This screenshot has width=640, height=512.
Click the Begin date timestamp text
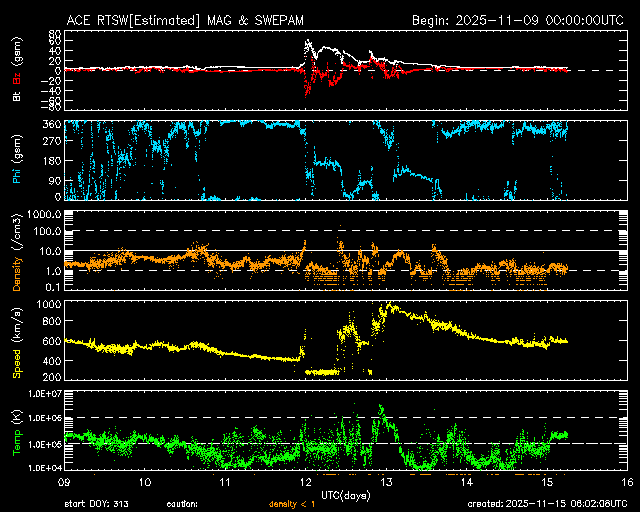tap(517, 20)
